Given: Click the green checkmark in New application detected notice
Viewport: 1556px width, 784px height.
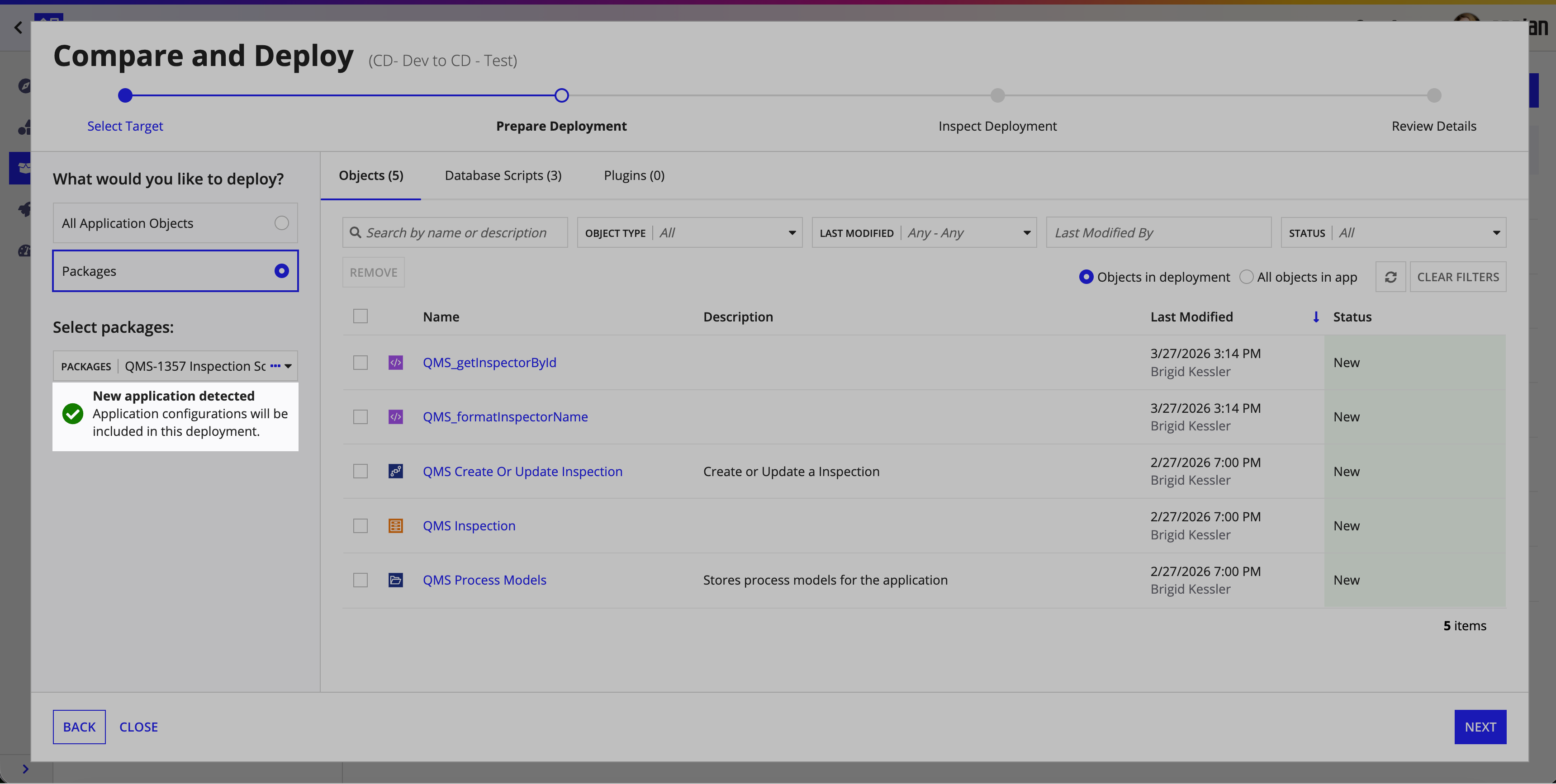Looking at the screenshot, I should click(x=72, y=414).
